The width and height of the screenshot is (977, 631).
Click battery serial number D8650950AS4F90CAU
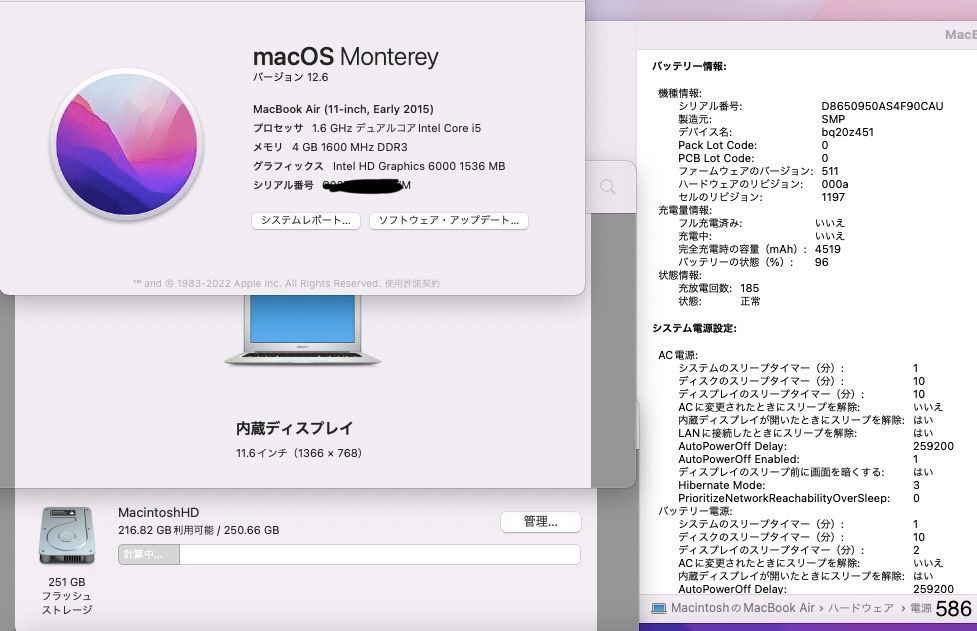[881, 106]
